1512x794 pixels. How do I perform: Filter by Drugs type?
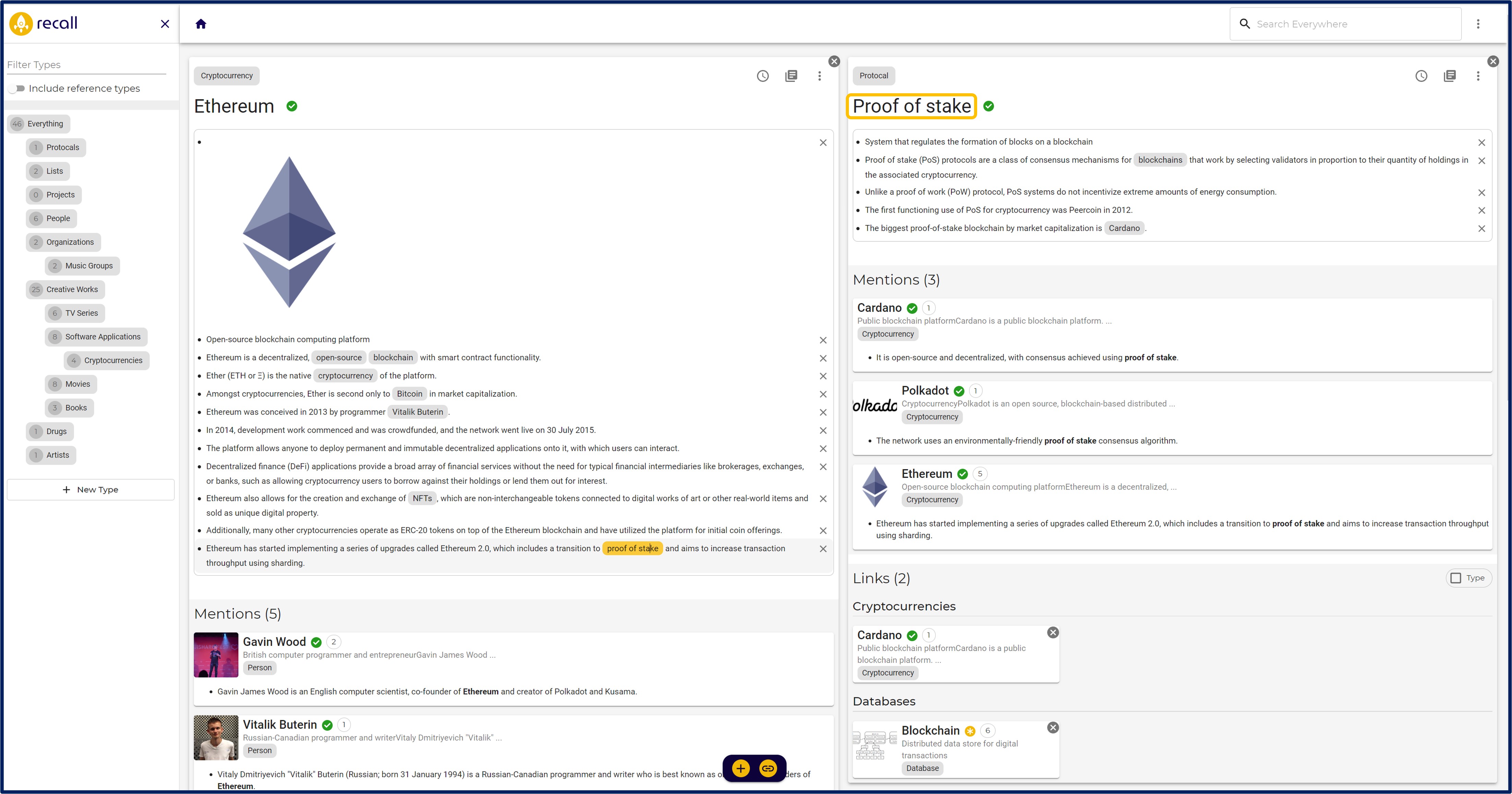click(50, 431)
